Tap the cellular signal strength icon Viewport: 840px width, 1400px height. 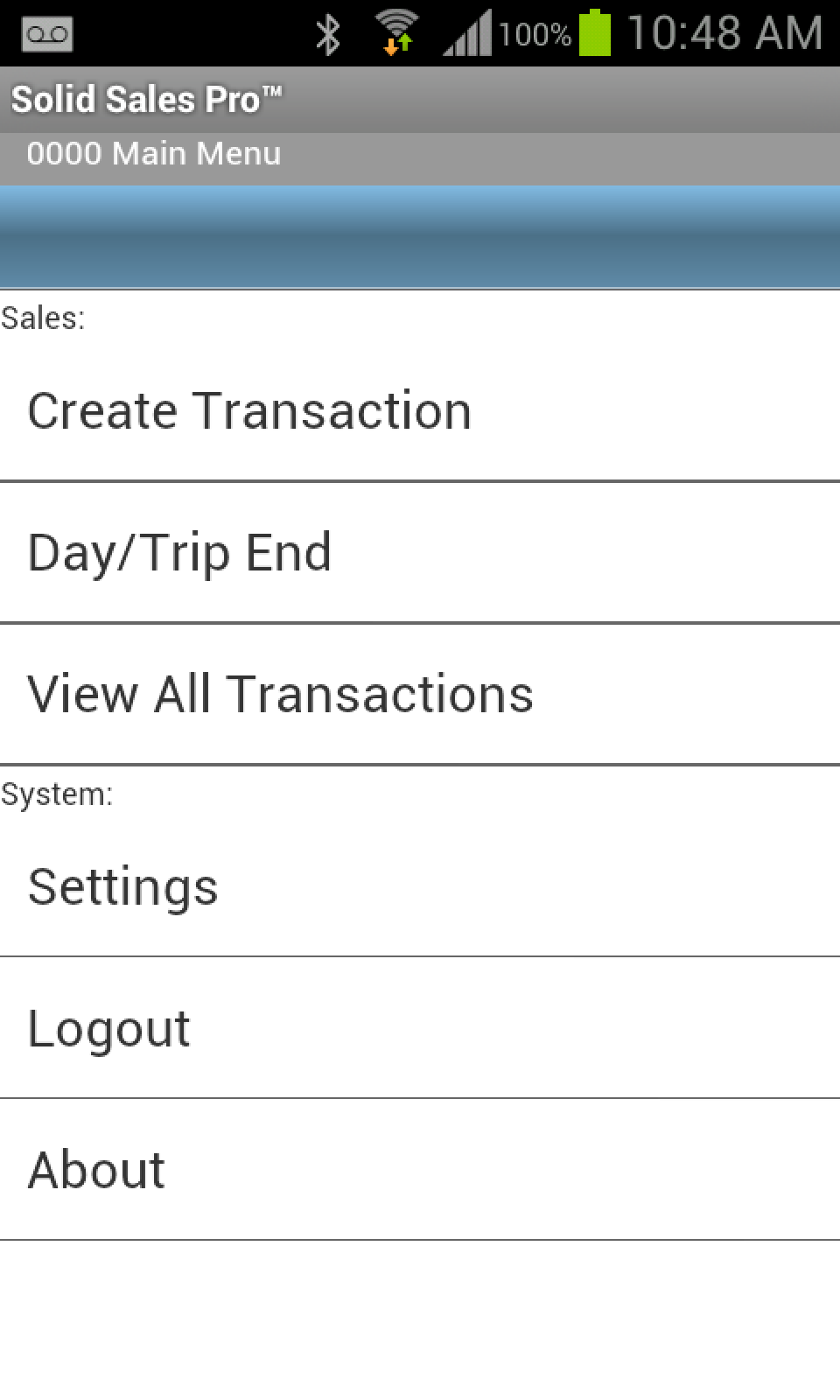(468, 33)
